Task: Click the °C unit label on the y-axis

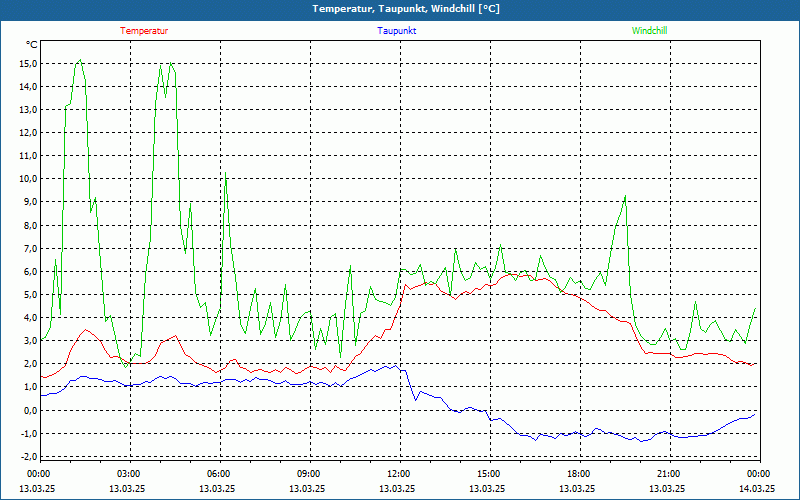Action: click(x=32, y=45)
